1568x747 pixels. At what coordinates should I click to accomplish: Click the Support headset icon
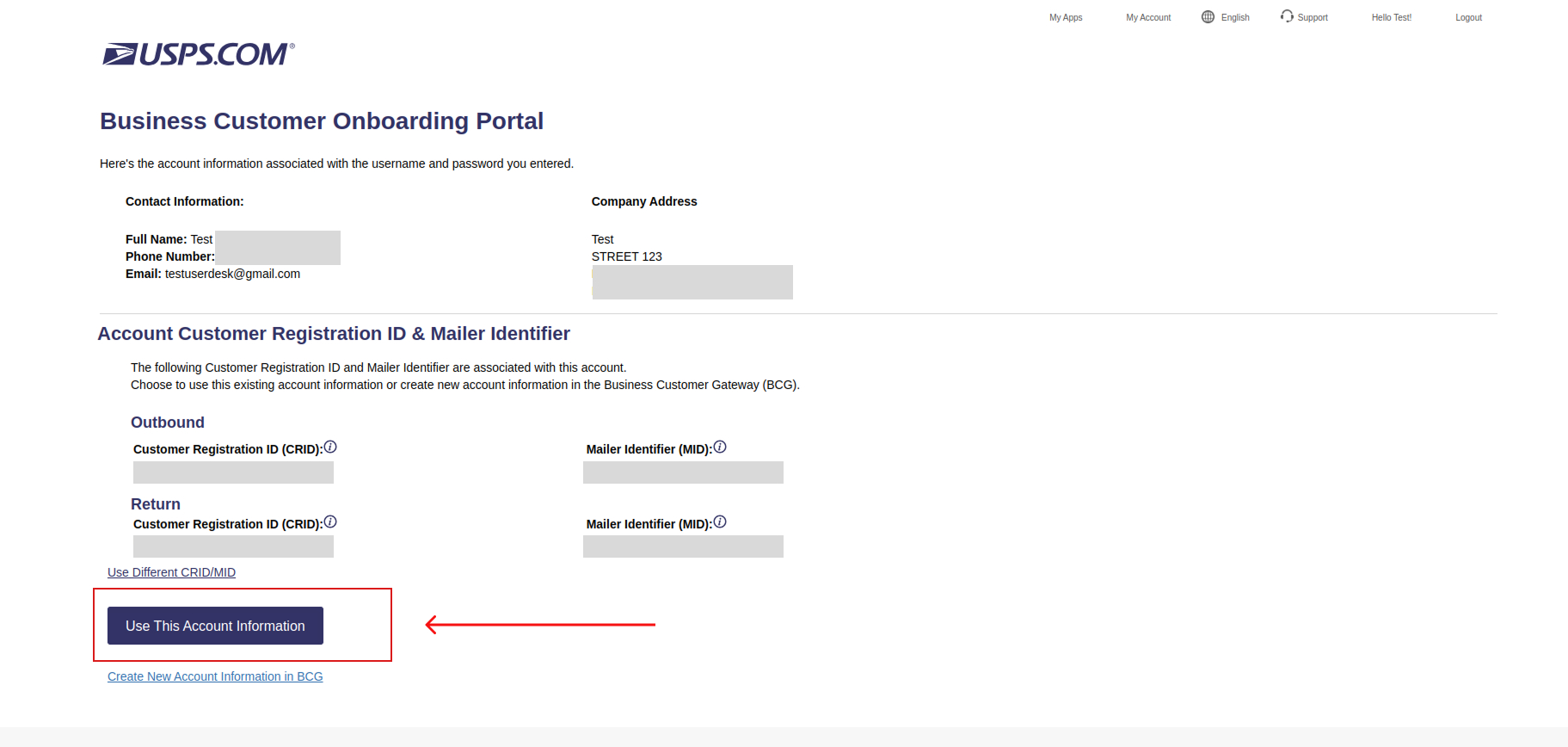pyautogui.click(x=1287, y=15)
